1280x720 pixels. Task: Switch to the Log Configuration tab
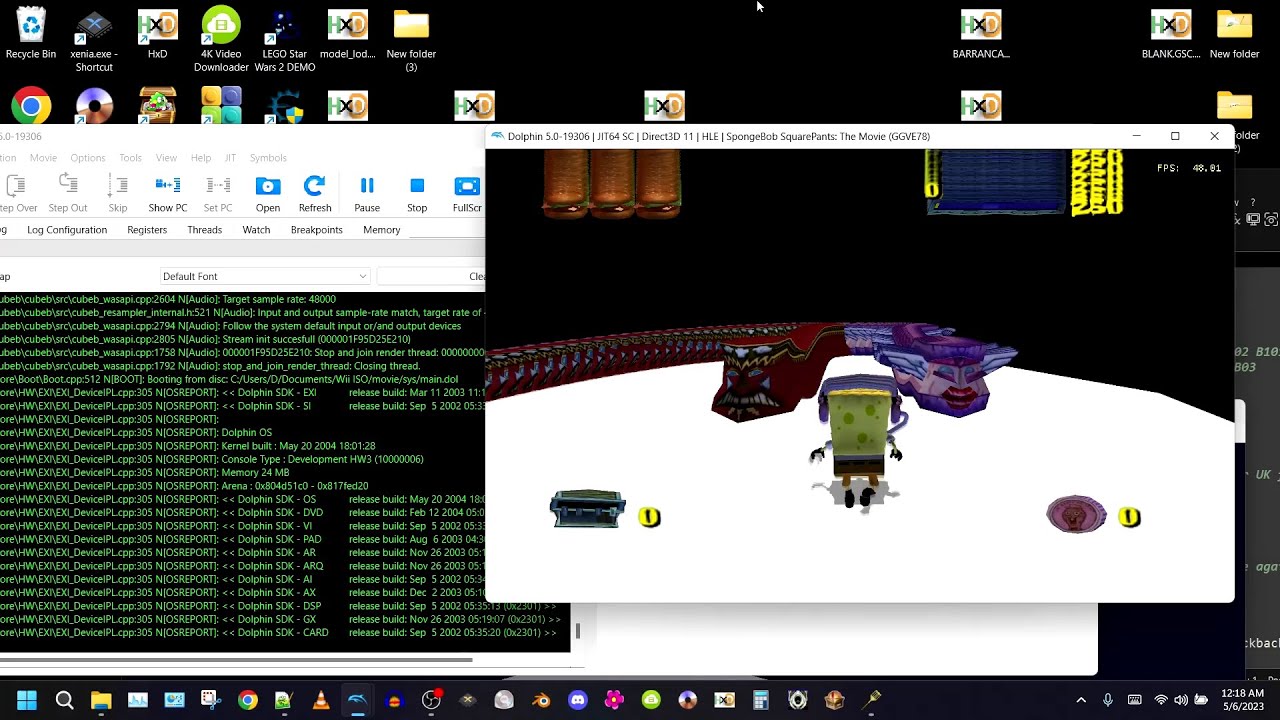point(67,230)
